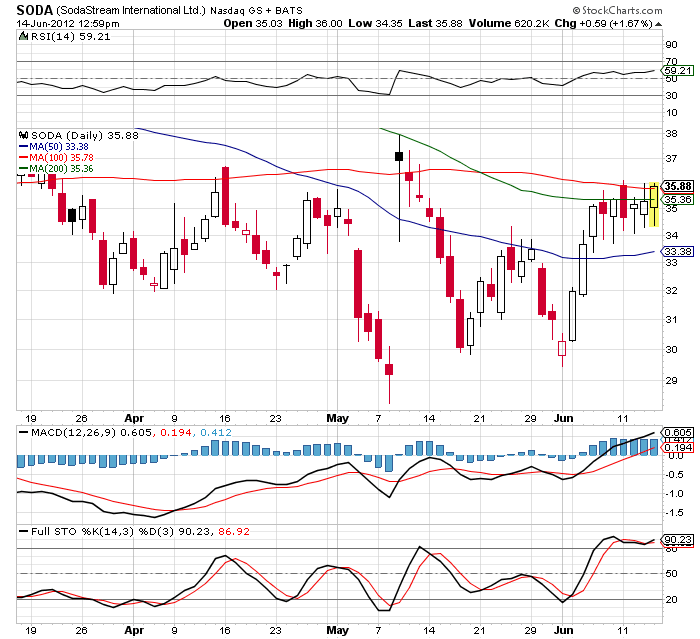Click the RSI(14) 59.21 indicator label
Image resolution: width=700 pixels, height=639 pixels.
tap(70, 37)
